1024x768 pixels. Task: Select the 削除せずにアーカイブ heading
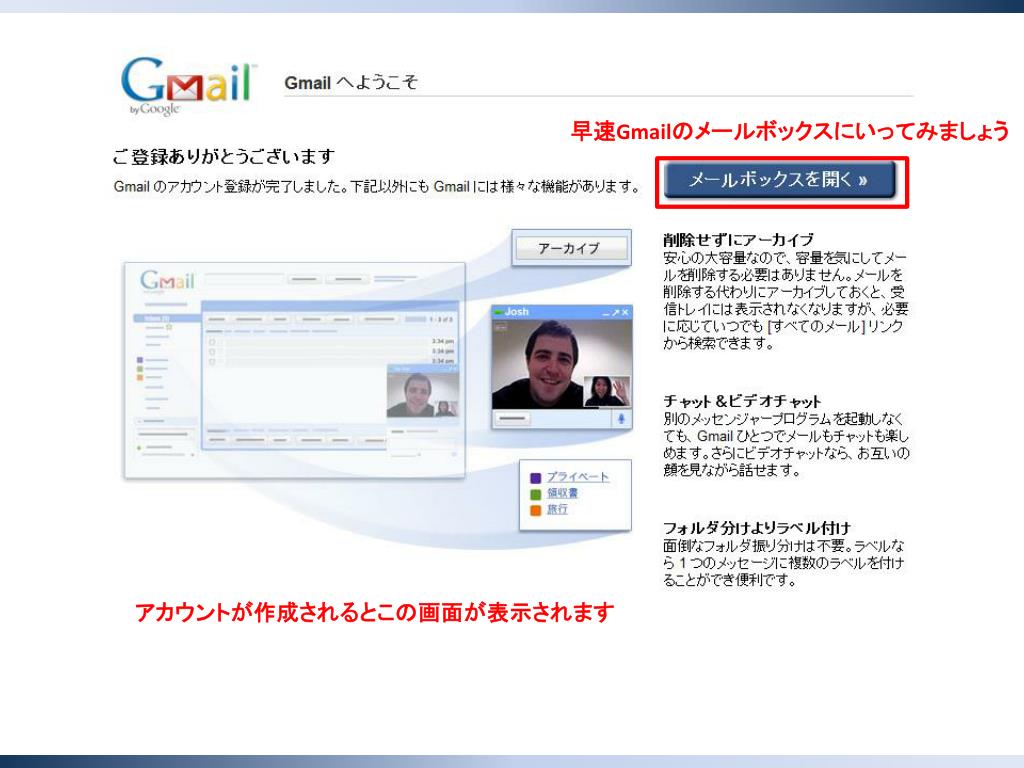coord(739,239)
